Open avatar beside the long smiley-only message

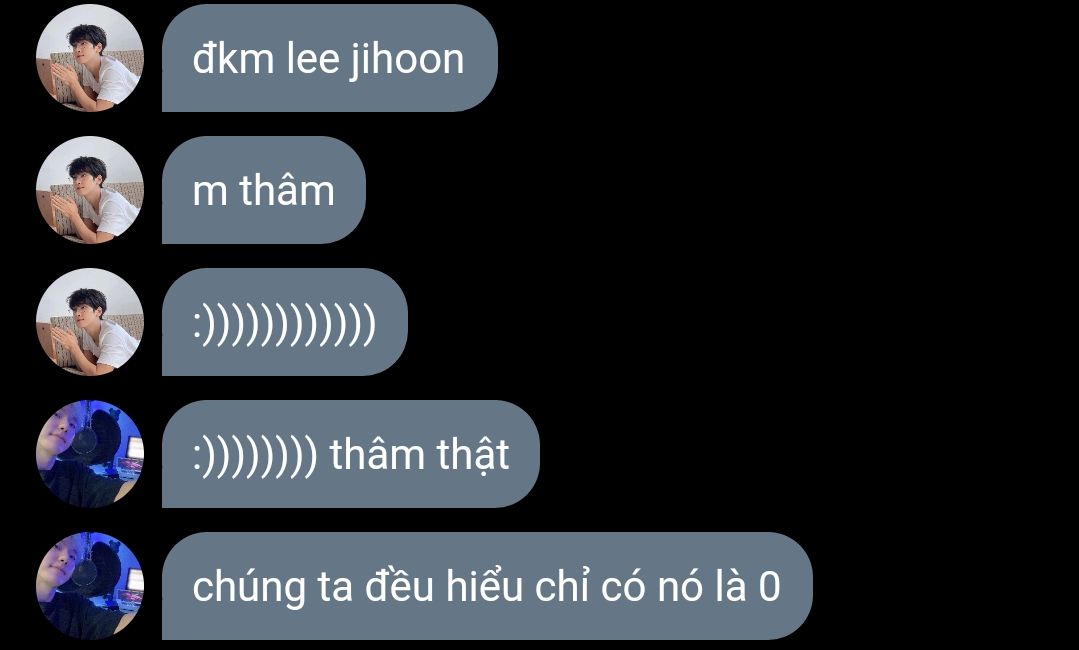tap(89, 322)
